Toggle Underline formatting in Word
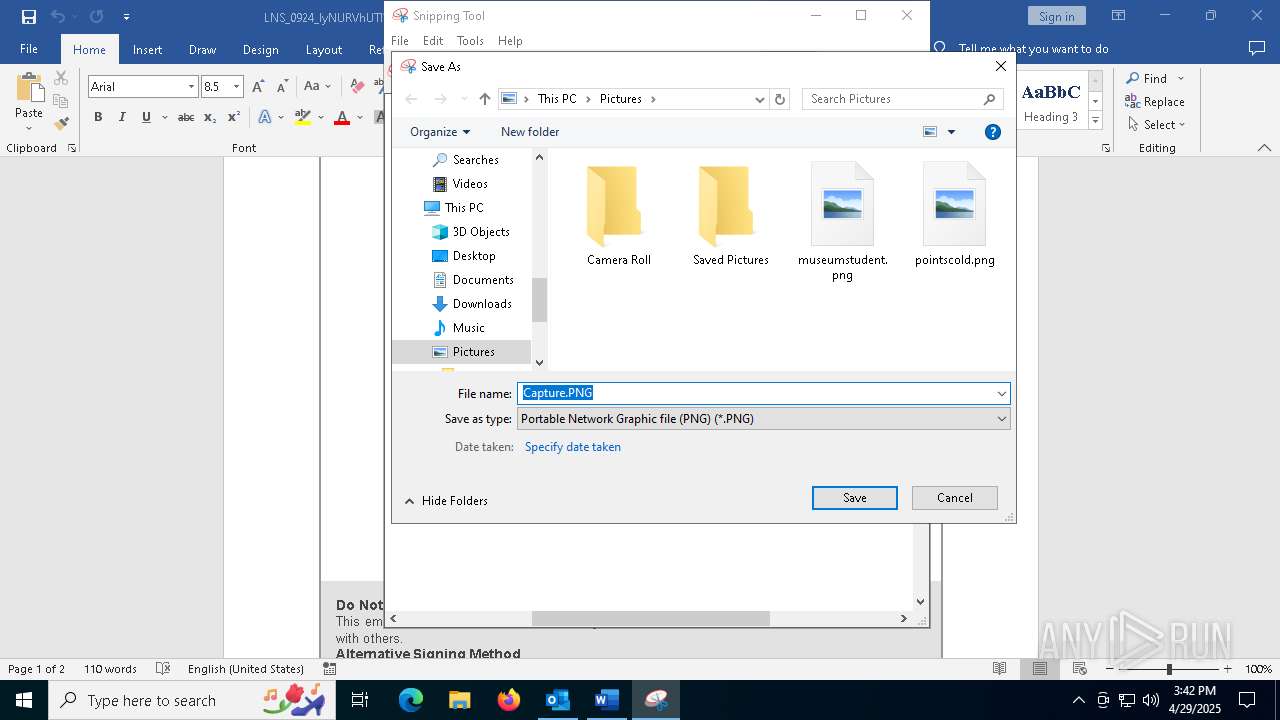Image resolution: width=1280 pixels, height=720 pixels. [146, 117]
